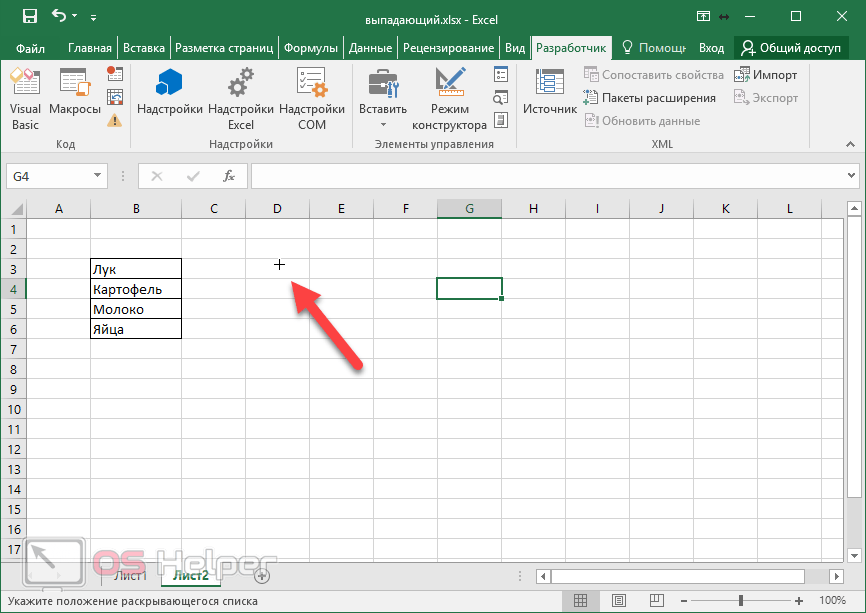
Task: Switch to the Главная tab
Action: (89, 48)
